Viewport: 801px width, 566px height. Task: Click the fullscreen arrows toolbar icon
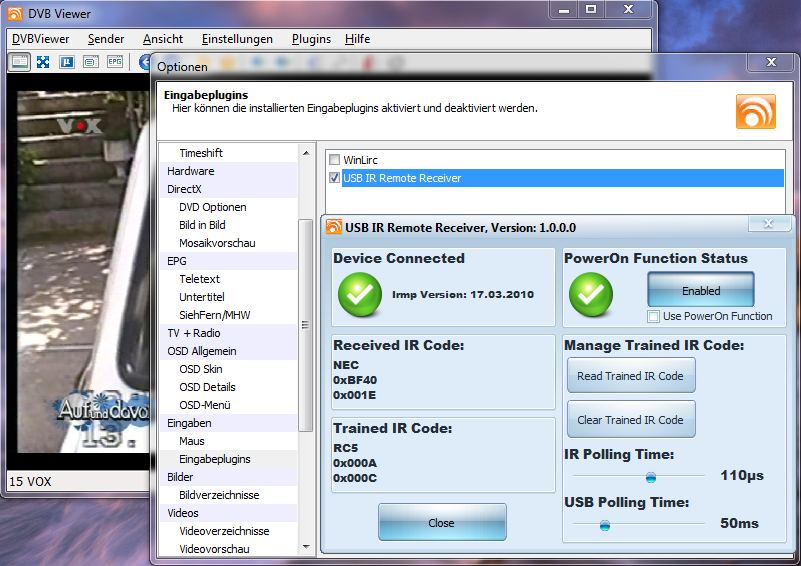pos(43,62)
